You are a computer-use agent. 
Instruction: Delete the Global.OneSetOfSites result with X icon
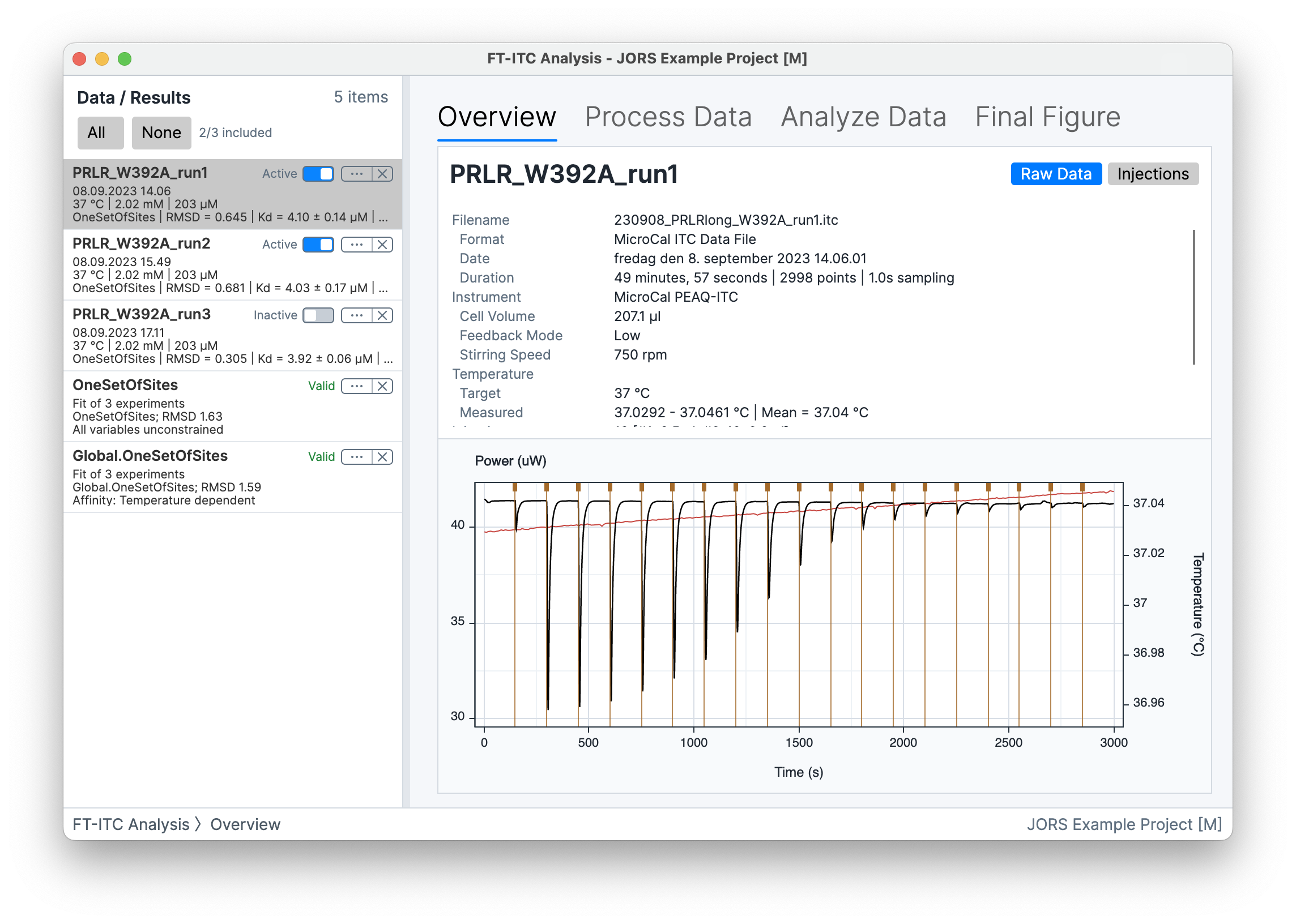pos(382,457)
